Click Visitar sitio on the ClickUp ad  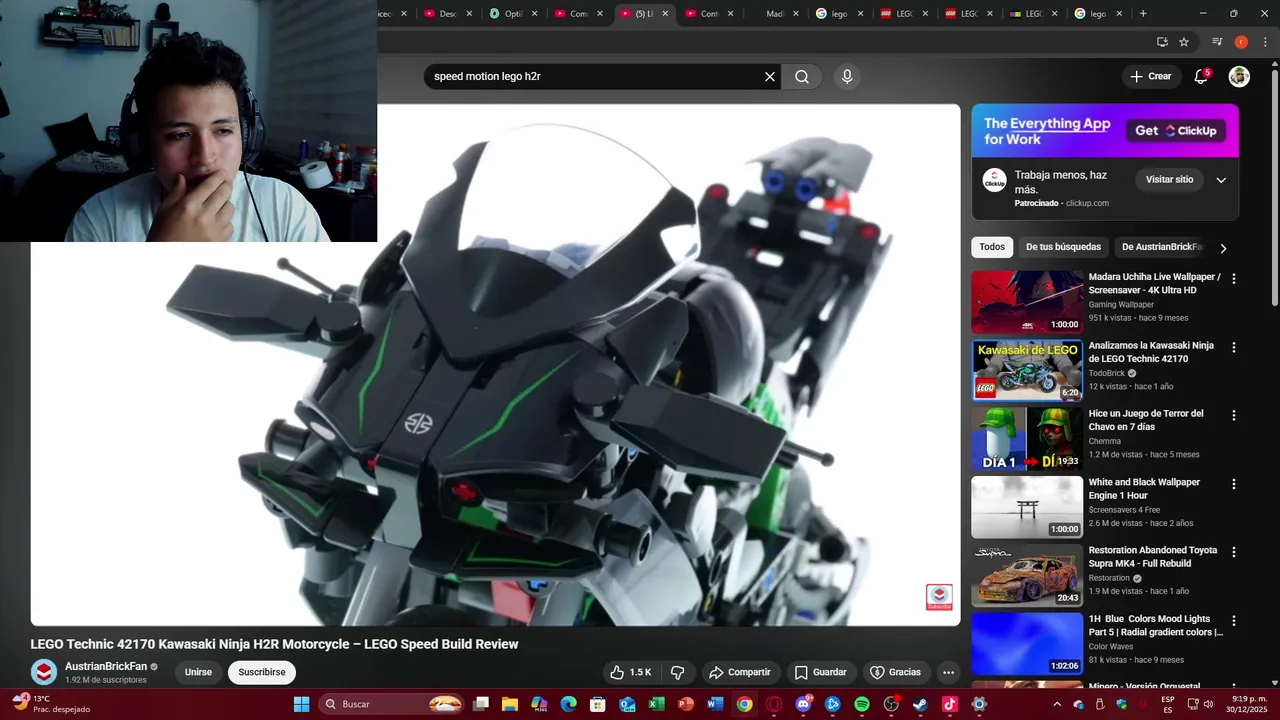1169,180
